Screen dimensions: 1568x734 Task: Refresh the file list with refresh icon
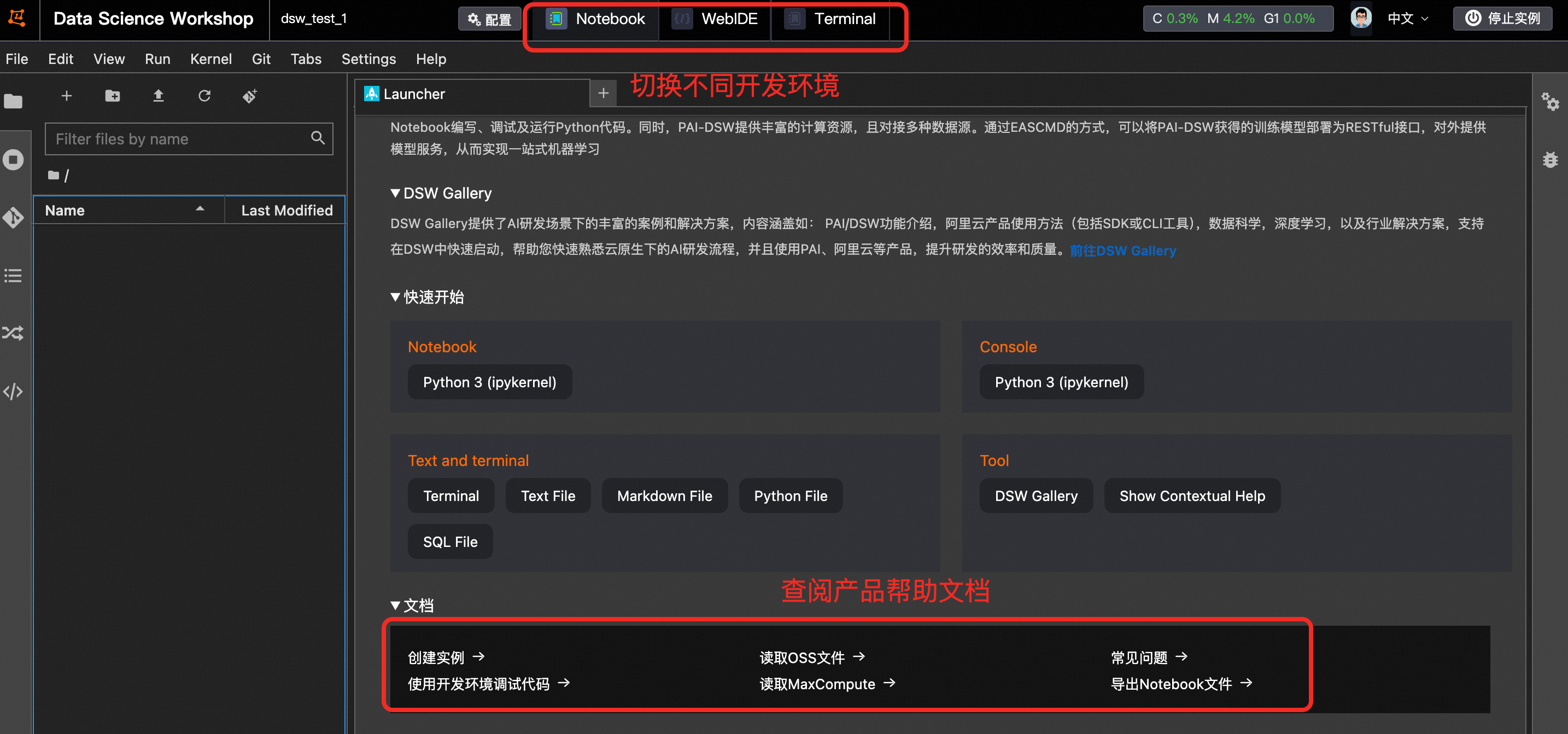point(204,96)
